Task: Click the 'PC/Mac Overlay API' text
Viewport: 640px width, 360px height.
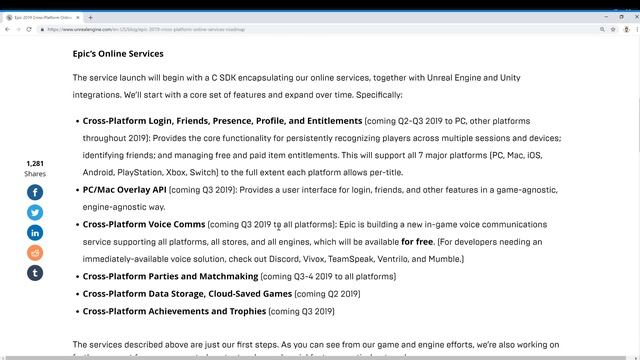Action: coord(124,190)
